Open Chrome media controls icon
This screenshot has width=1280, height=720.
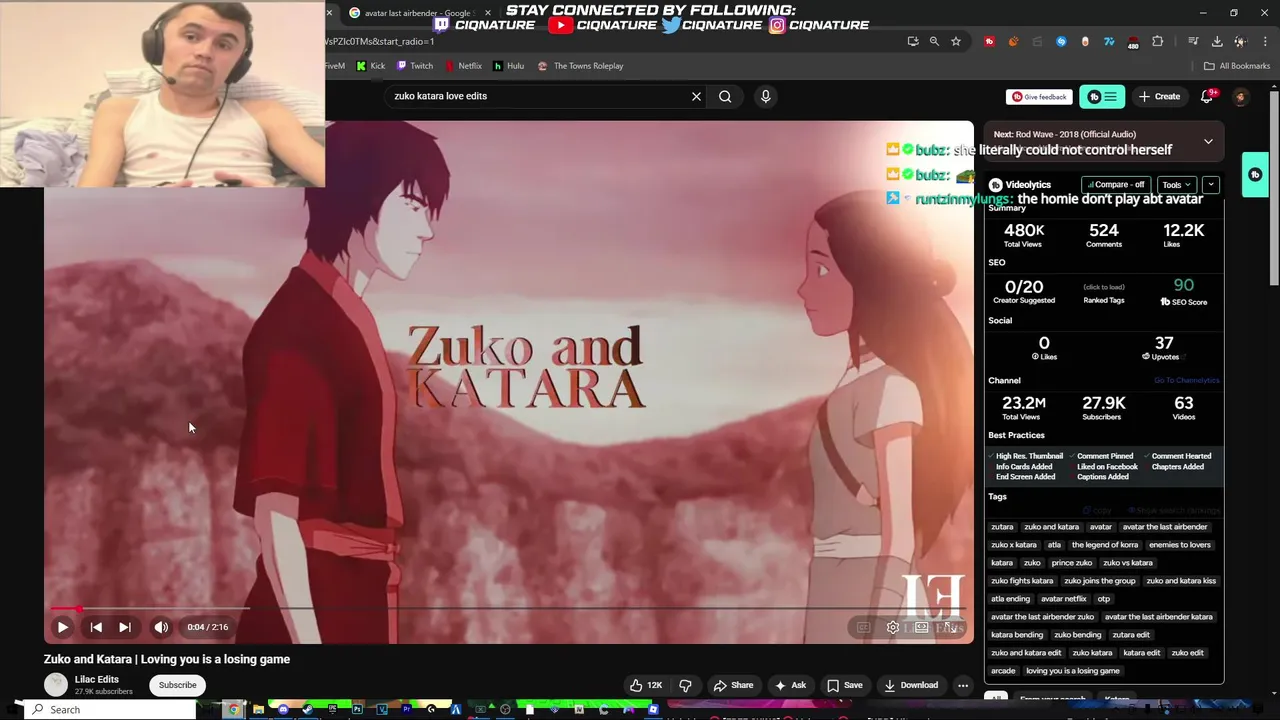point(1193,41)
